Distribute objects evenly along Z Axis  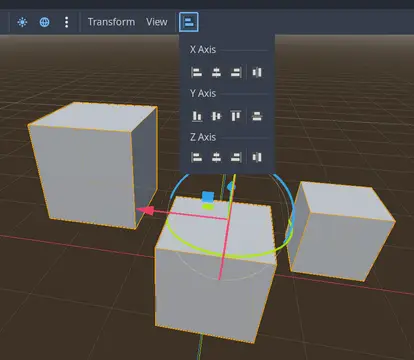257,157
